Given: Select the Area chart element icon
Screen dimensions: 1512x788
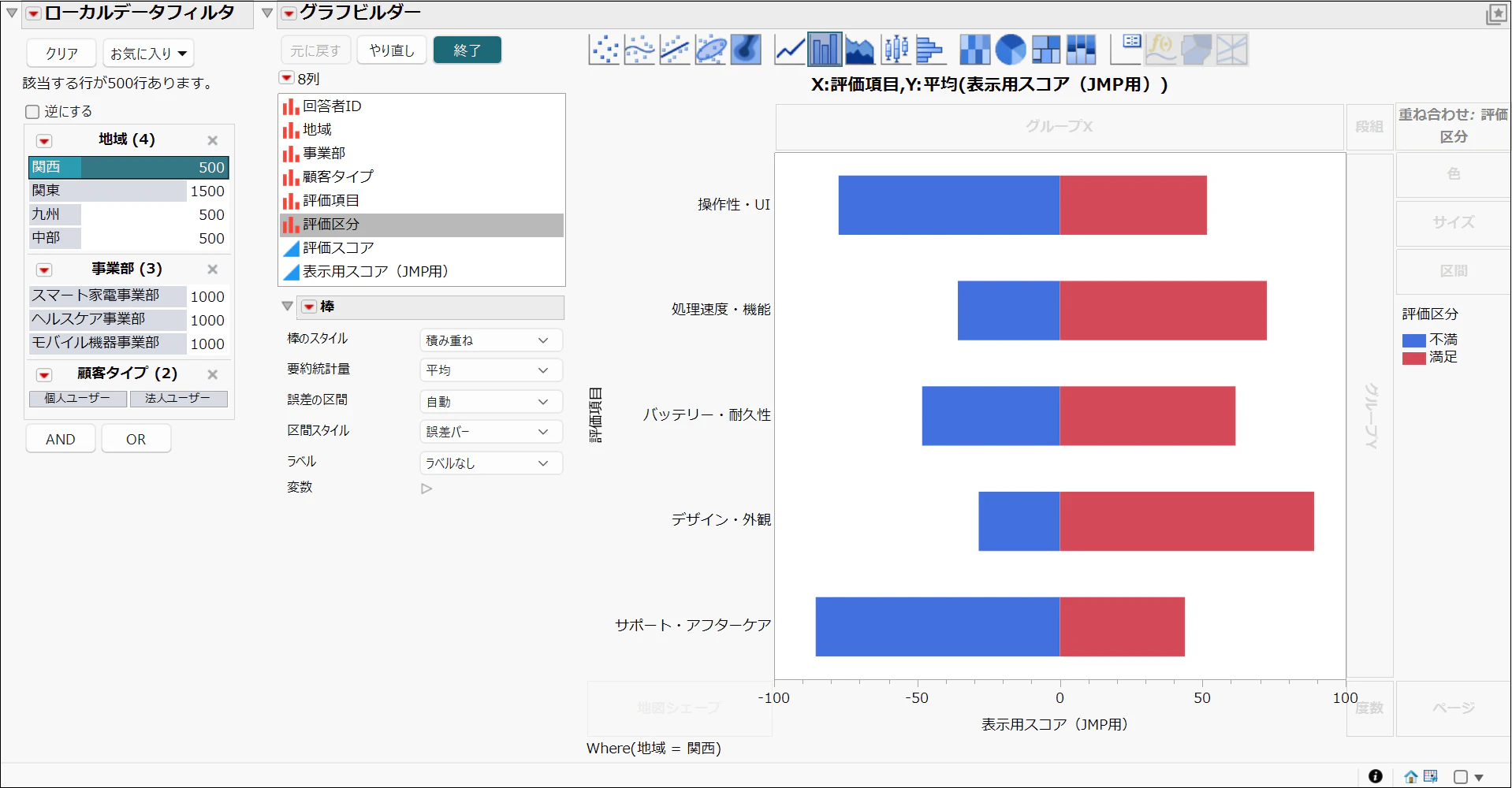Looking at the screenshot, I should (x=860, y=50).
